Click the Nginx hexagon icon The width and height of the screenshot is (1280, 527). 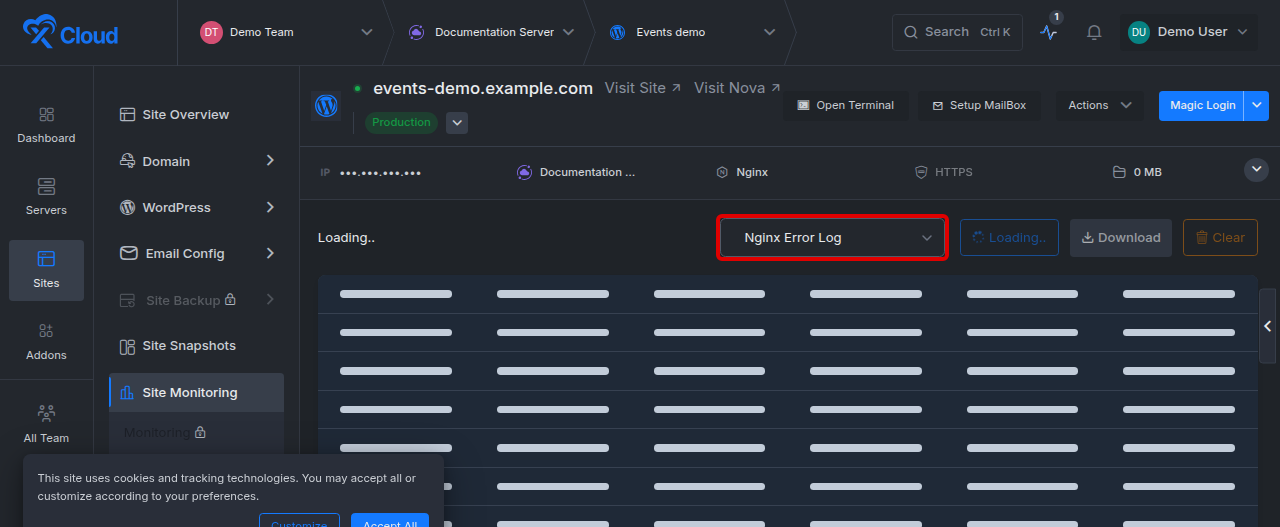pos(722,172)
